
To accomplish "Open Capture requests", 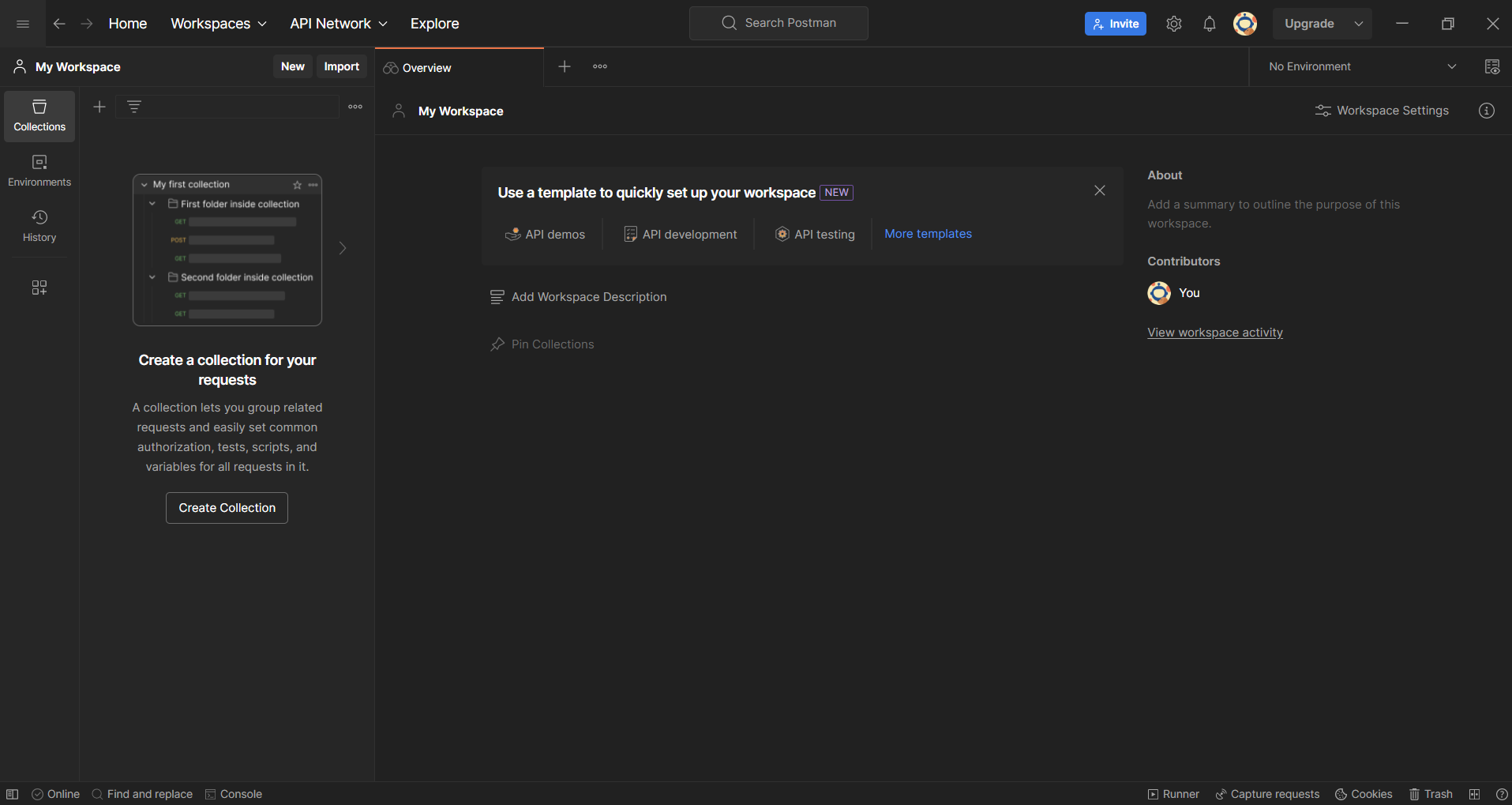I will tap(1267, 794).
